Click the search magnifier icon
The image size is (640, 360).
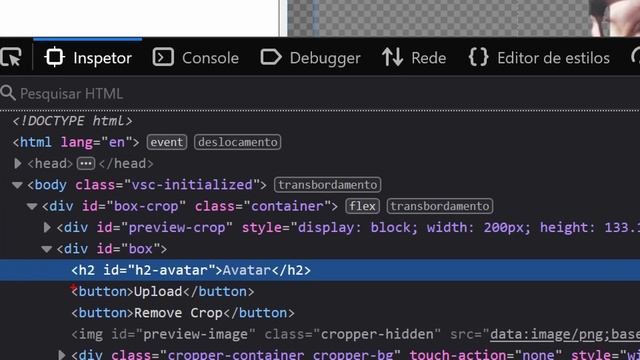[8, 93]
